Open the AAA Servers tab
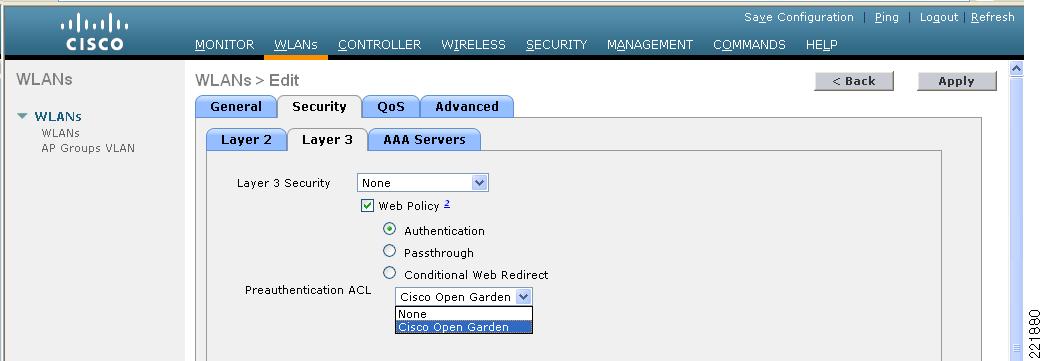 pyautogui.click(x=424, y=140)
